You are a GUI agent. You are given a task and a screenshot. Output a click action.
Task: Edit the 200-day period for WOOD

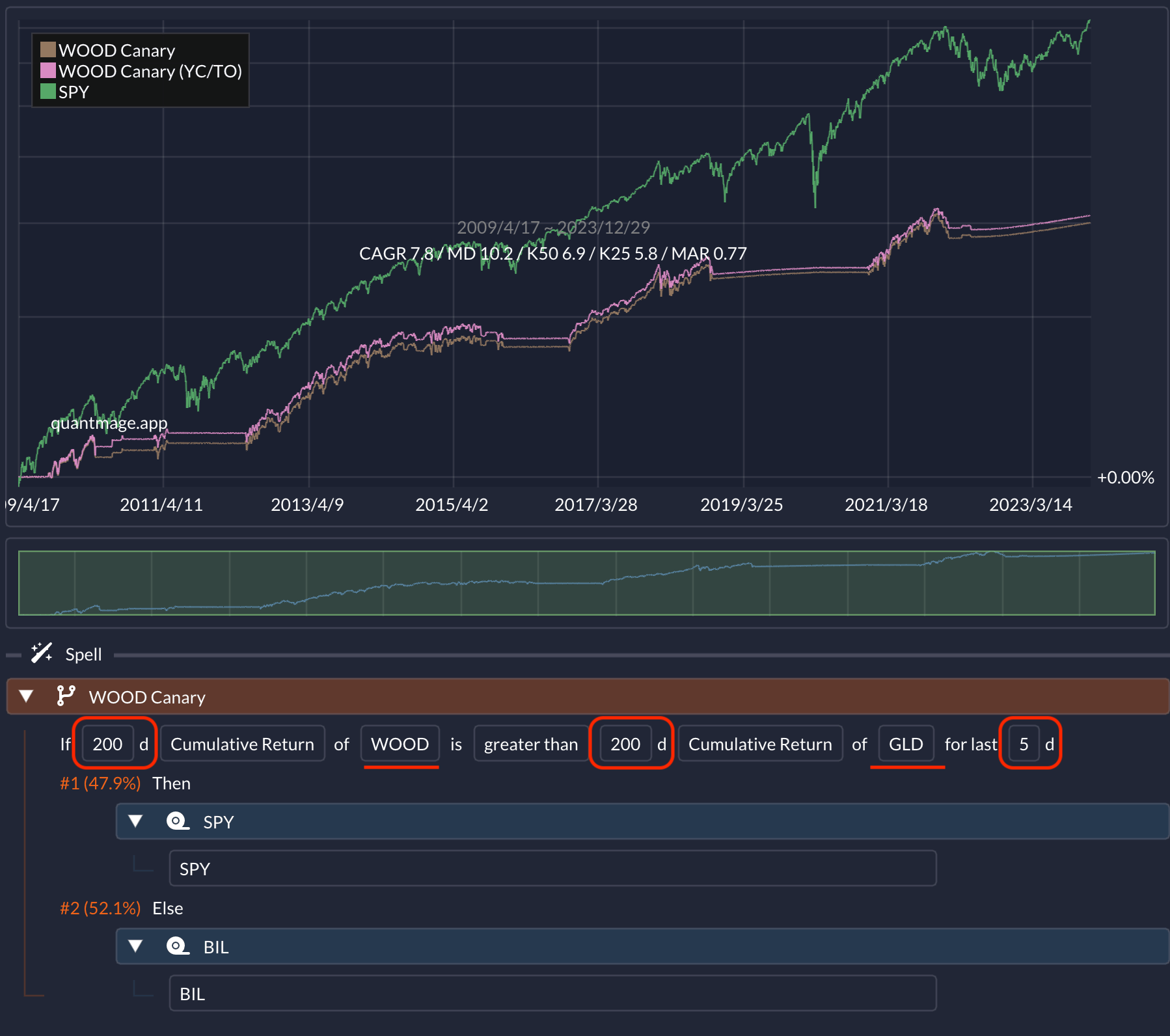pos(107,743)
